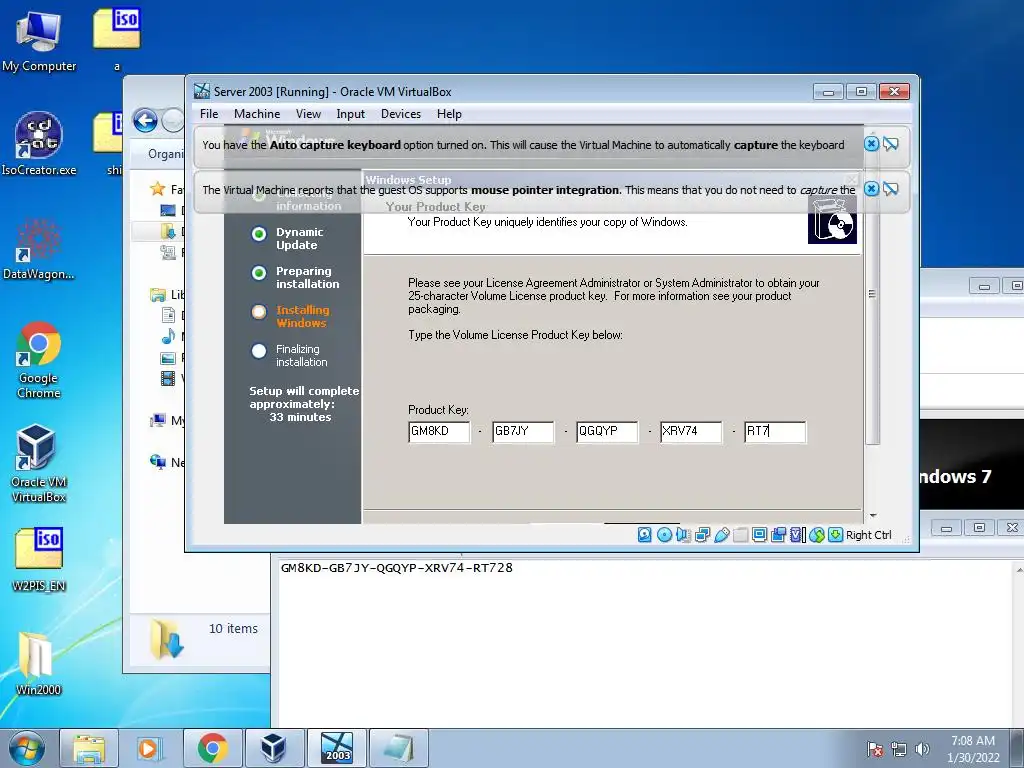Click the Action Center flag tray icon
The image size is (1024, 768).
tap(875, 749)
